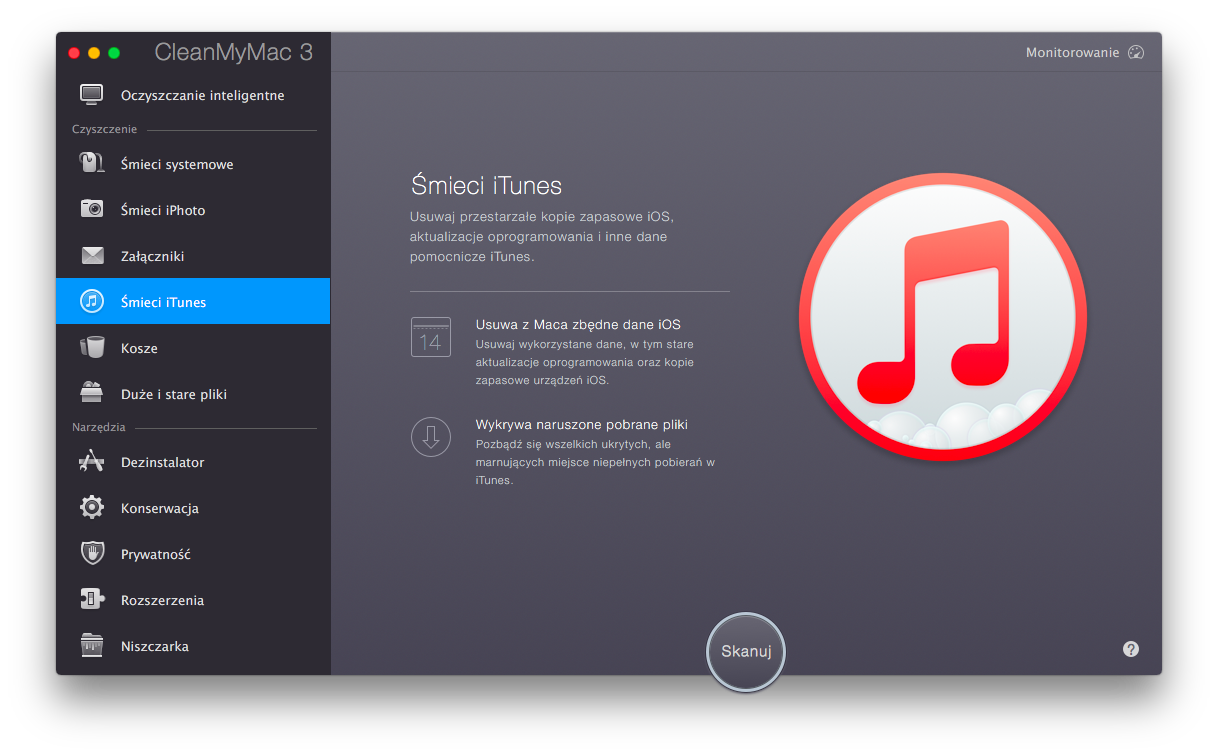Screen dimensions: 1218x755
Task: Open Duże i stare pliki
Action: [x=193, y=394]
